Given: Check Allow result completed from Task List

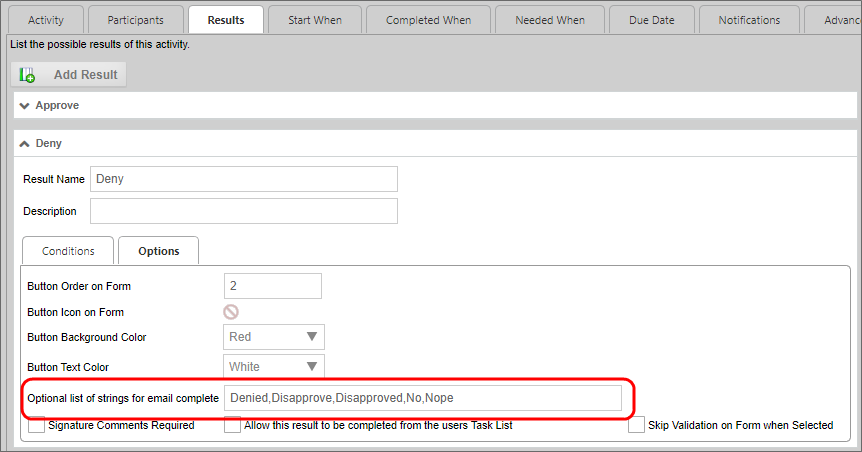Looking at the screenshot, I should (233, 425).
